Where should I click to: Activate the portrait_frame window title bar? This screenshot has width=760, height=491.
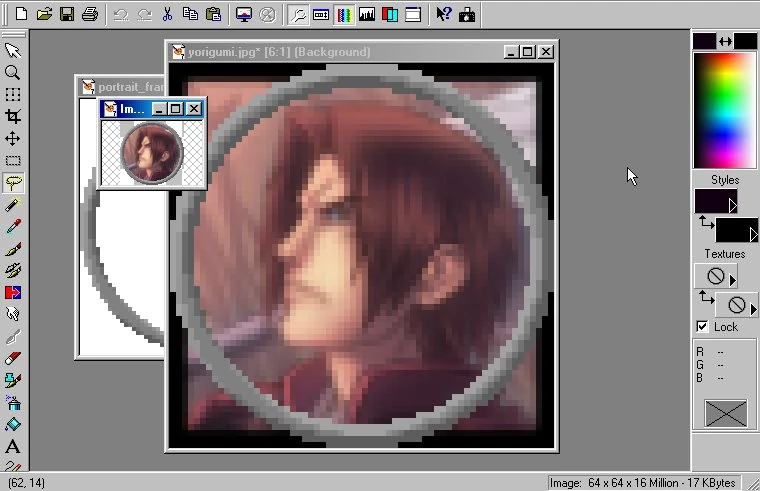tap(121, 87)
